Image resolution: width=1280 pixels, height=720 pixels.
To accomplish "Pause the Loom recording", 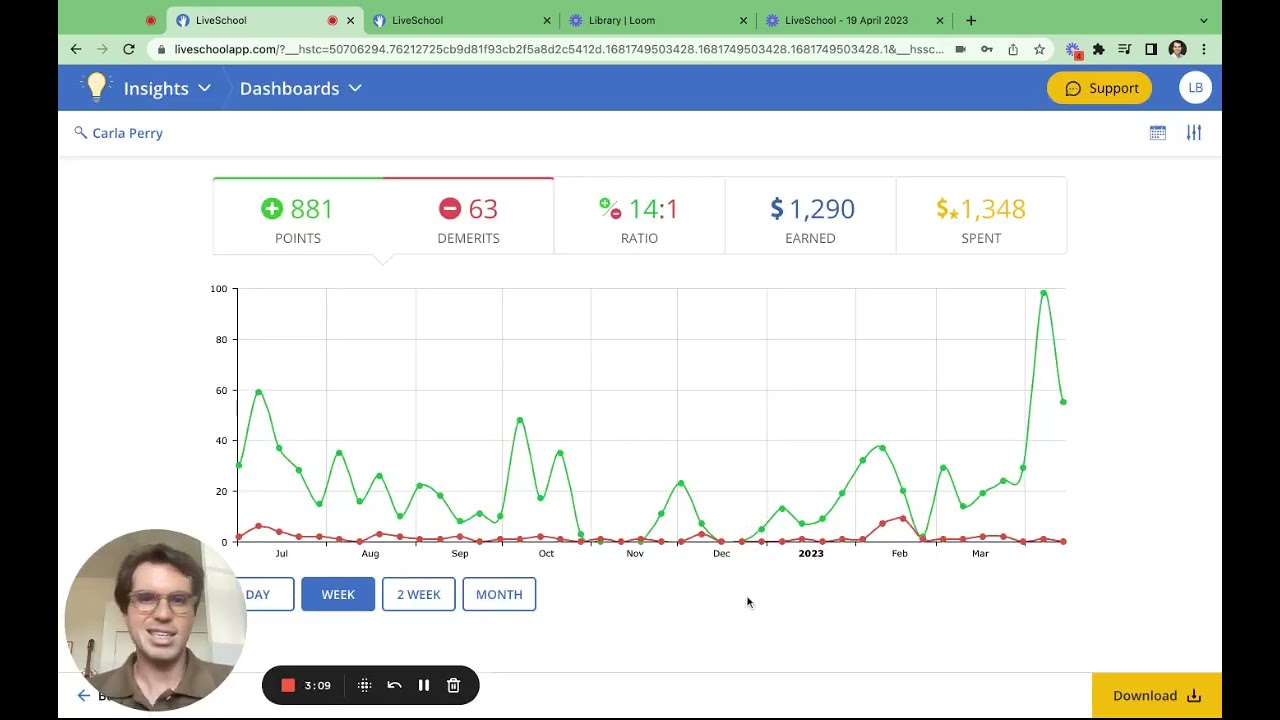I will [424, 685].
